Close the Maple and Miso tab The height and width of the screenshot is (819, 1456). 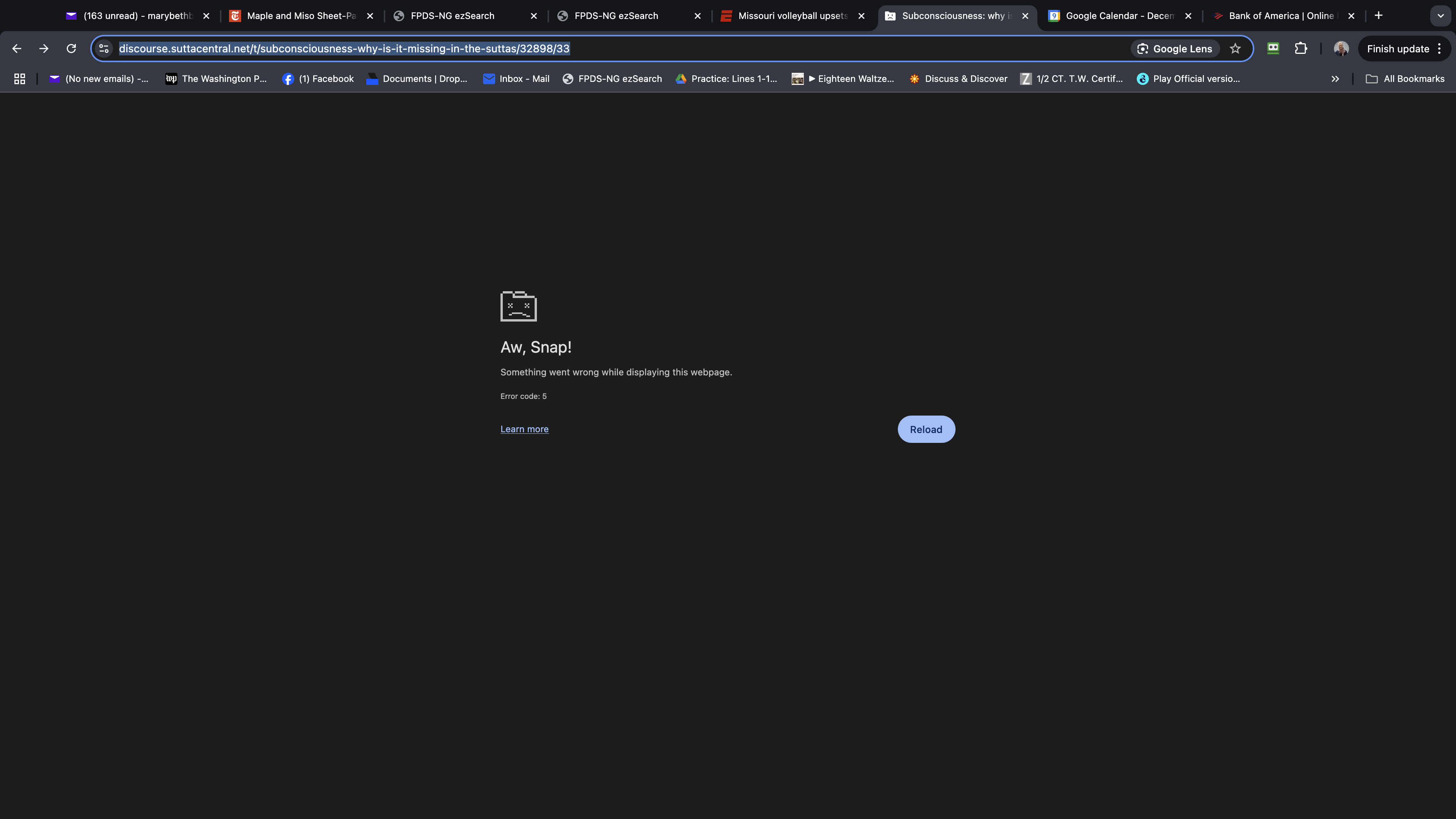click(x=370, y=16)
